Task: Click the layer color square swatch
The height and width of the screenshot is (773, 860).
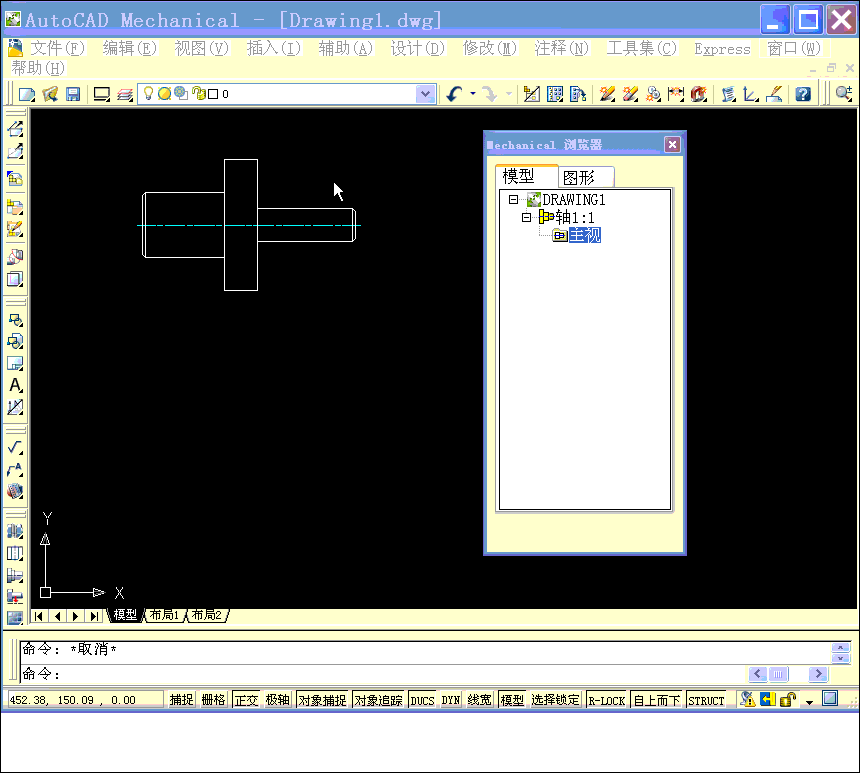Action: click(213, 94)
